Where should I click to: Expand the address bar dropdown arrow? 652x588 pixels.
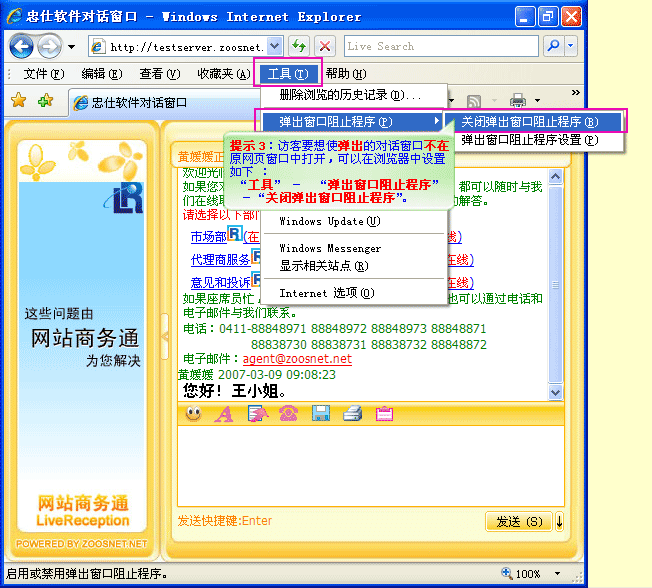click(273, 46)
